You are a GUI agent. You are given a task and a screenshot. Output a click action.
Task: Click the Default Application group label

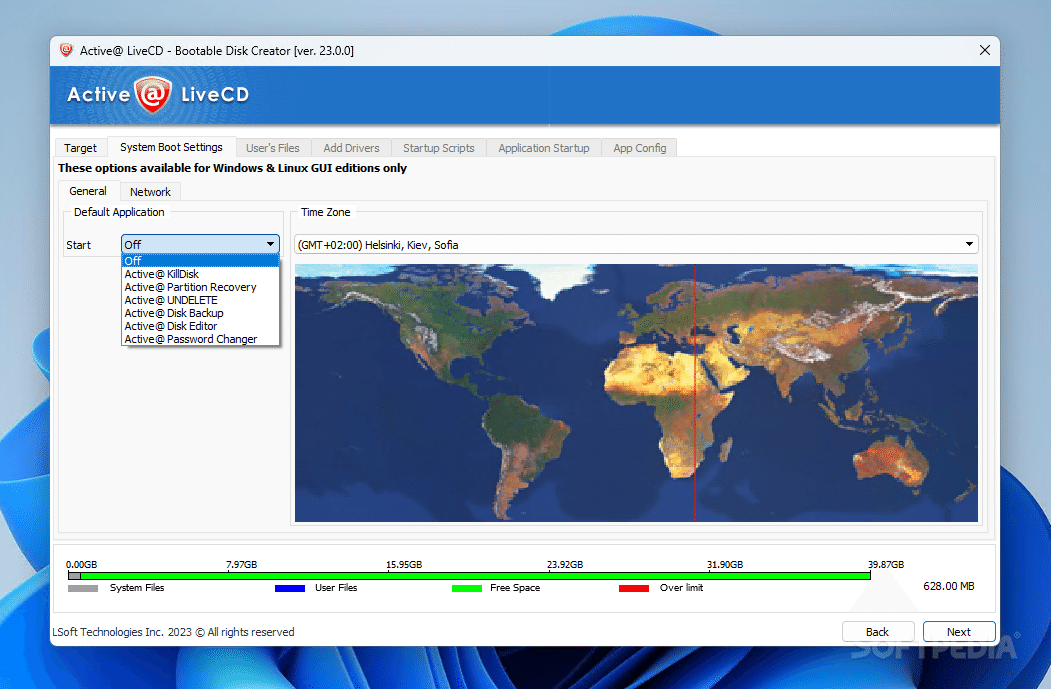(x=119, y=212)
